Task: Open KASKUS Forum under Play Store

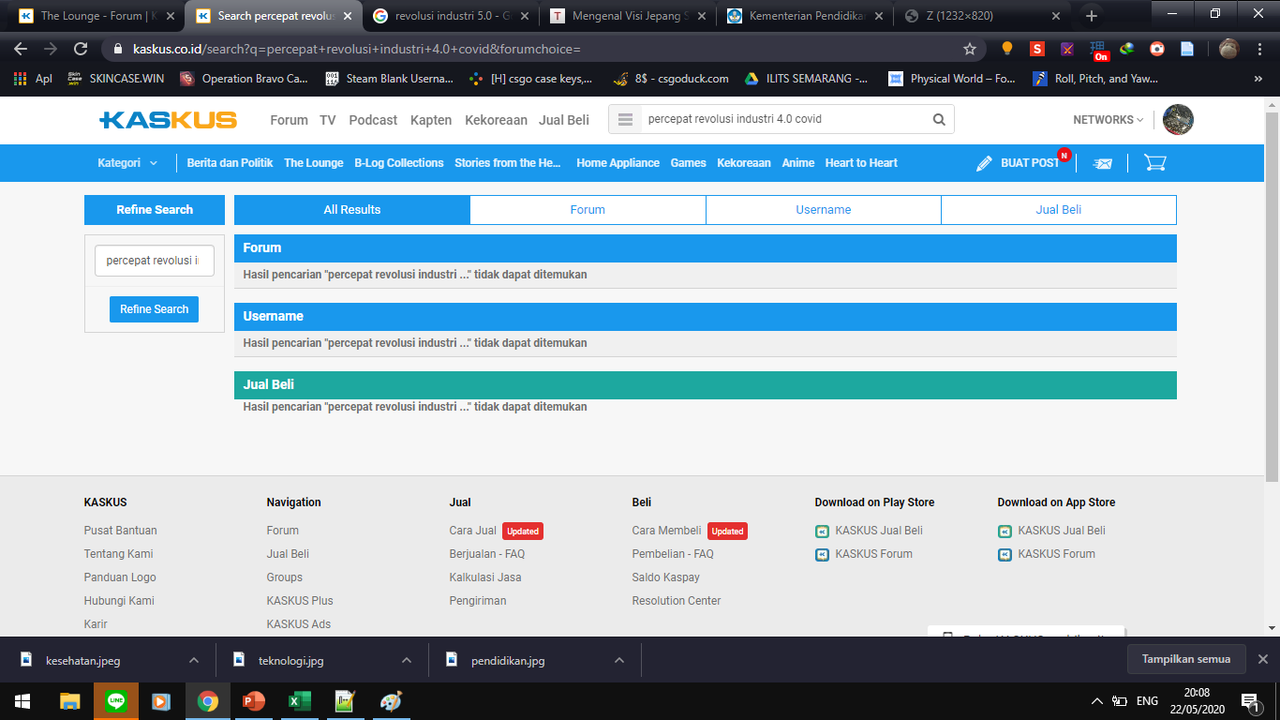Action: [874, 554]
